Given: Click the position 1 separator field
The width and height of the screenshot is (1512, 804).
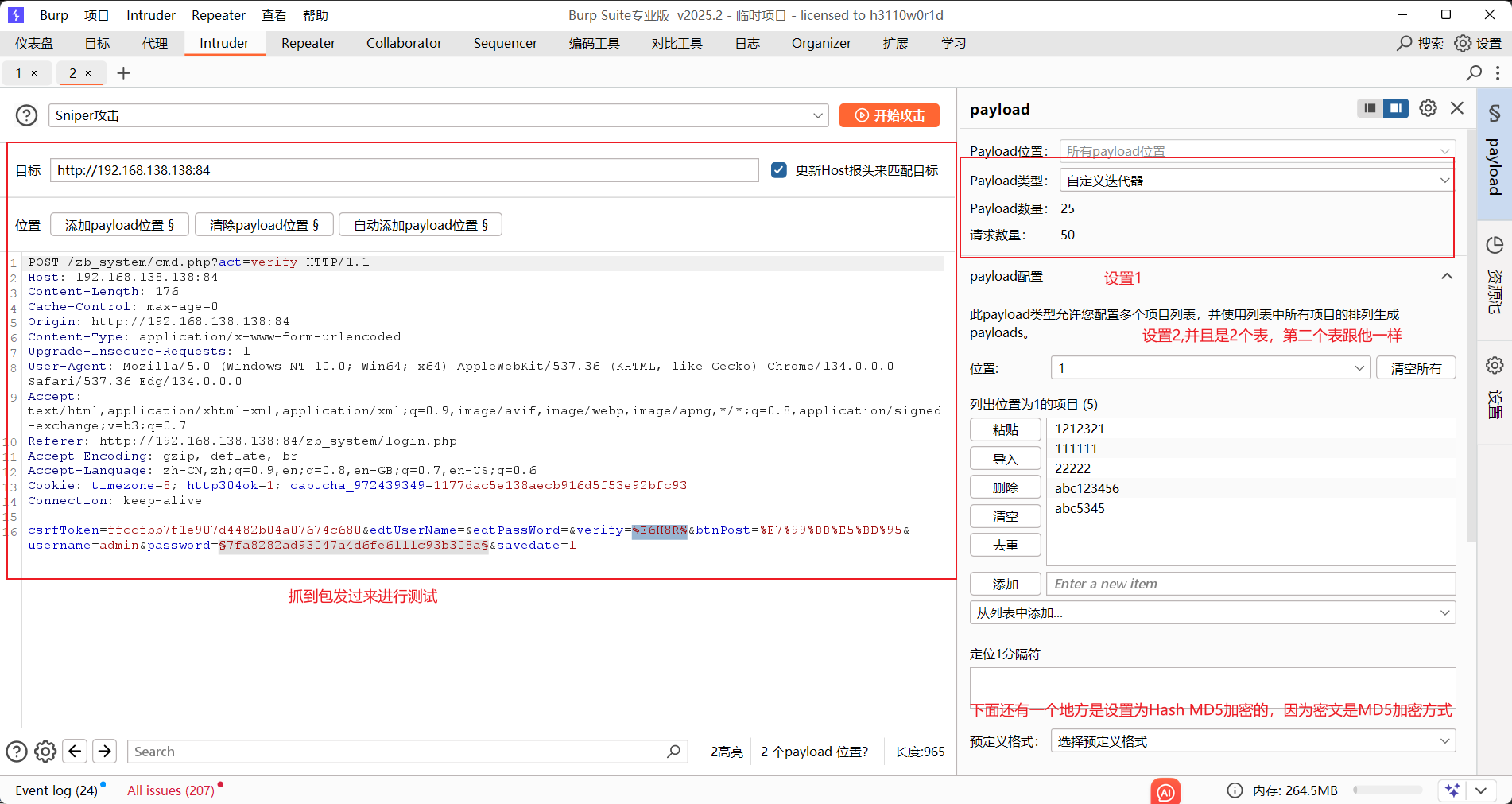Looking at the screenshot, I should click(x=1212, y=687).
